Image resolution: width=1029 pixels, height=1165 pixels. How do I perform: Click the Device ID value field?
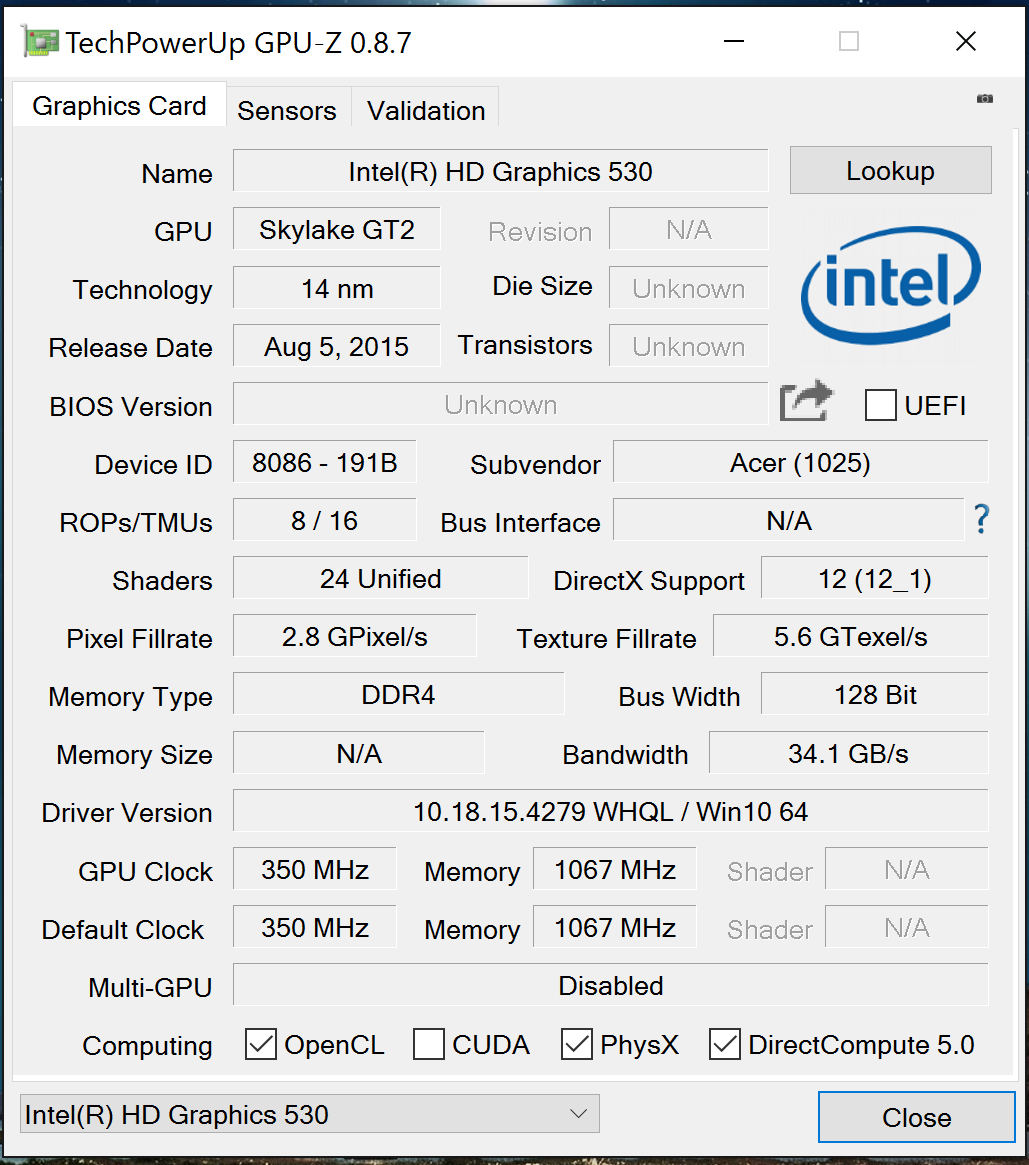point(324,463)
